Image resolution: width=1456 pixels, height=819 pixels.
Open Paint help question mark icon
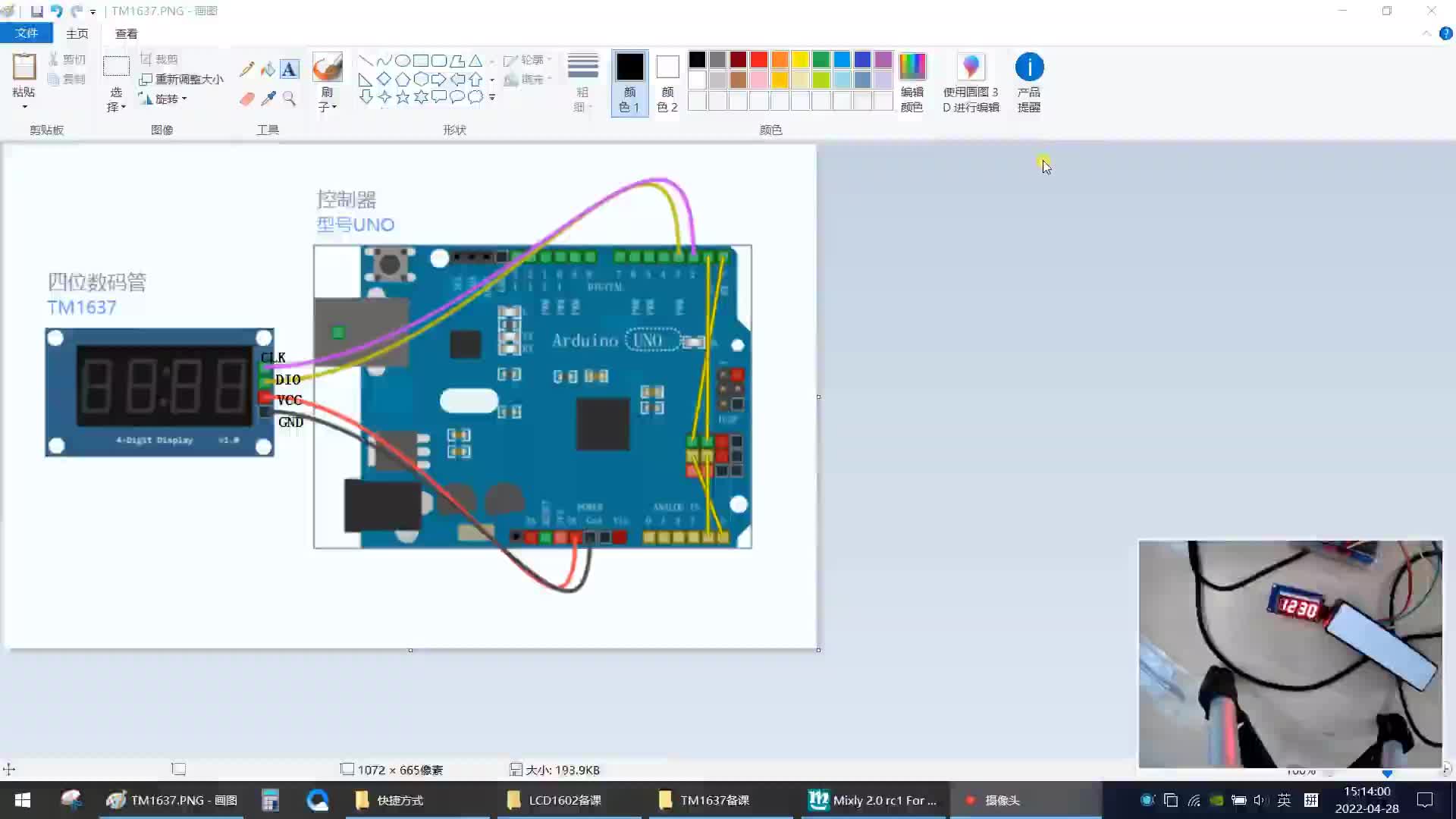coord(1445,33)
